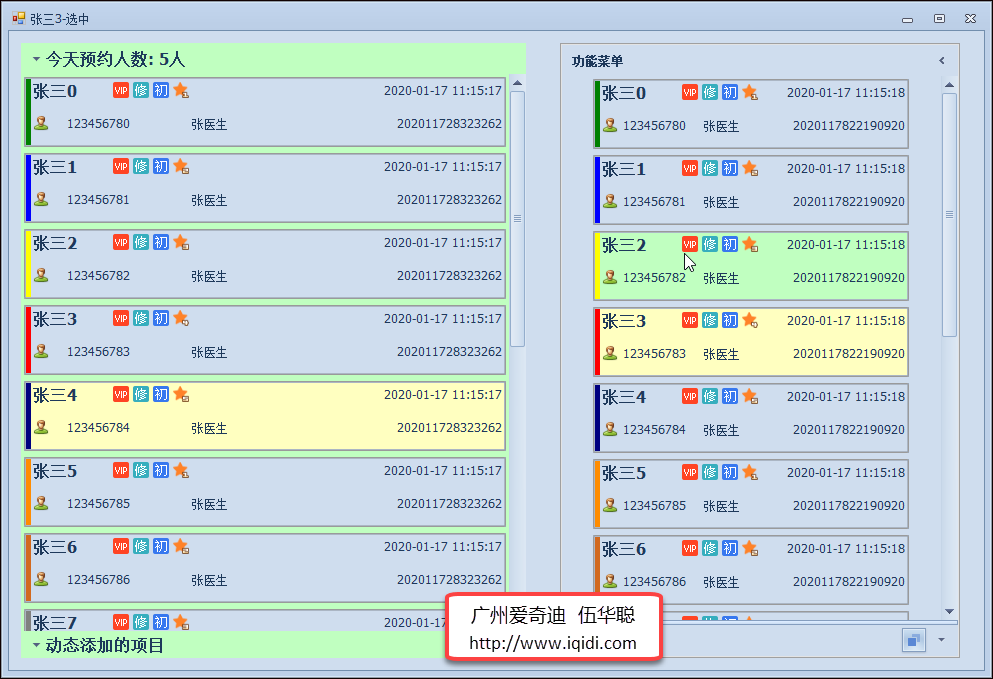Click the 初 badge on right-panel 张三1 card
993x679 pixels.
[730, 168]
